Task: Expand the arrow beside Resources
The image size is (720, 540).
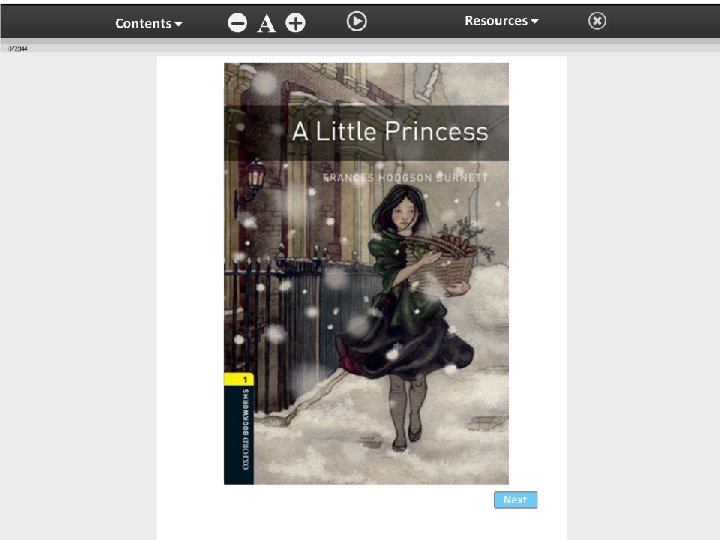Action: [535, 21]
